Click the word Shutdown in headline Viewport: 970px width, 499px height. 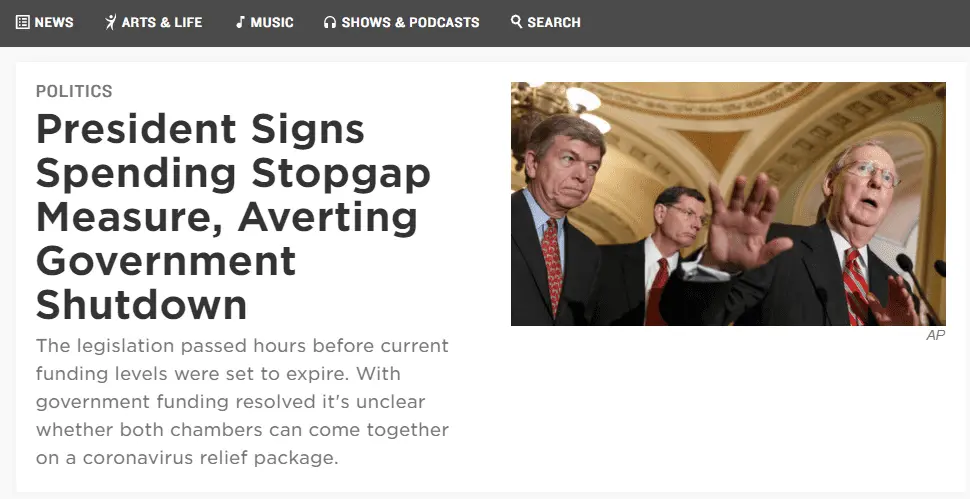click(x=142, y=304)
